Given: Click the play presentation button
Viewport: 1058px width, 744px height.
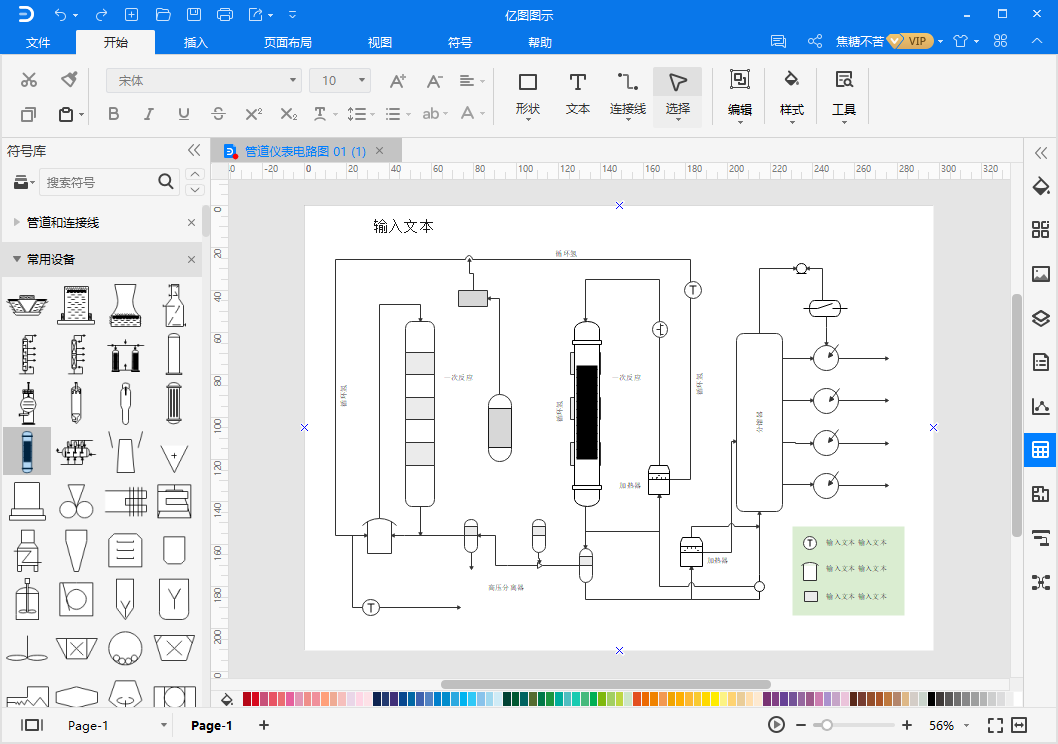Looking at the screenshot, I should 776,725.
